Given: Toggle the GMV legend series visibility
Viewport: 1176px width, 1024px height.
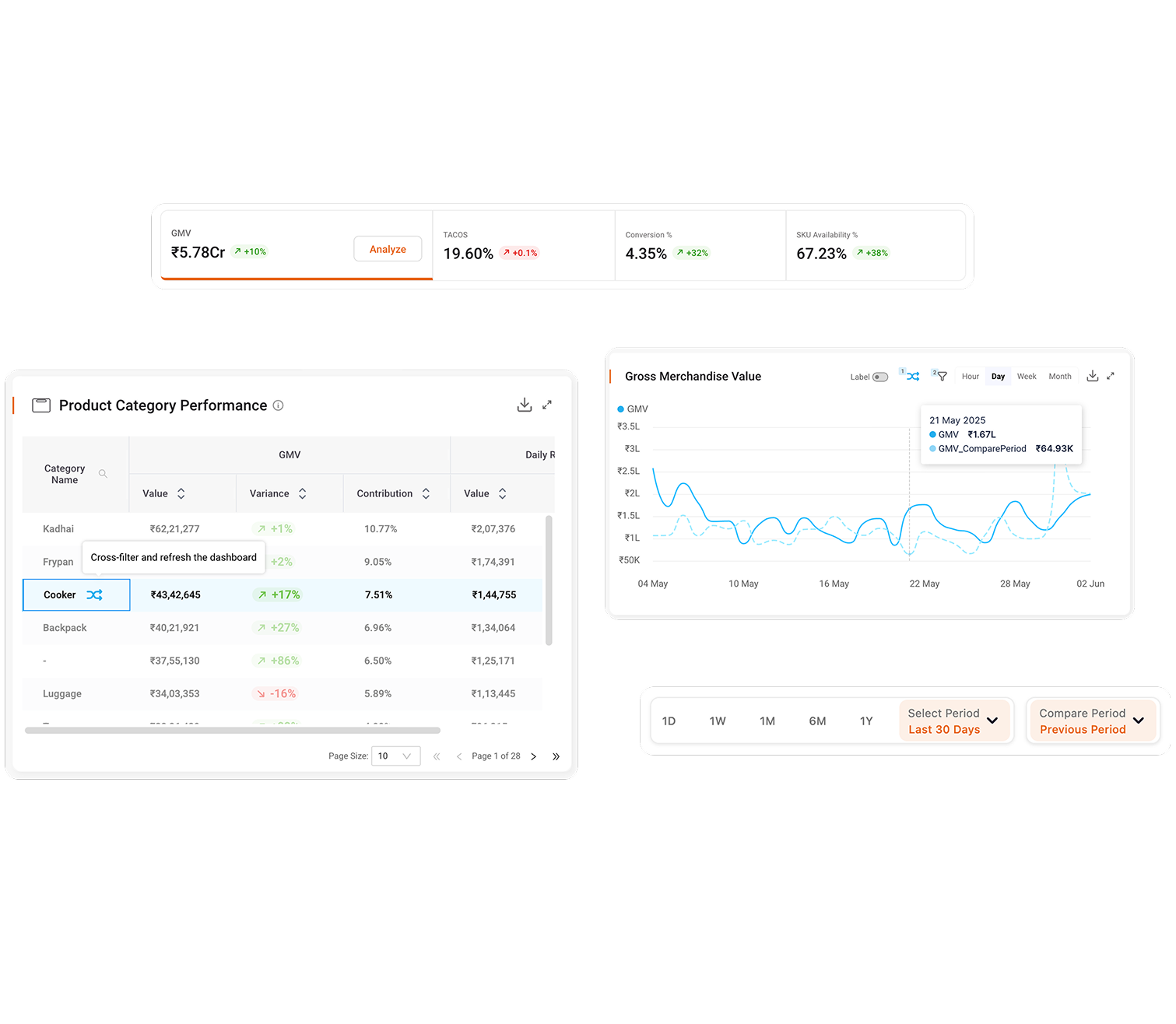Looking at the screenshot, I should (x=633, y=409).
